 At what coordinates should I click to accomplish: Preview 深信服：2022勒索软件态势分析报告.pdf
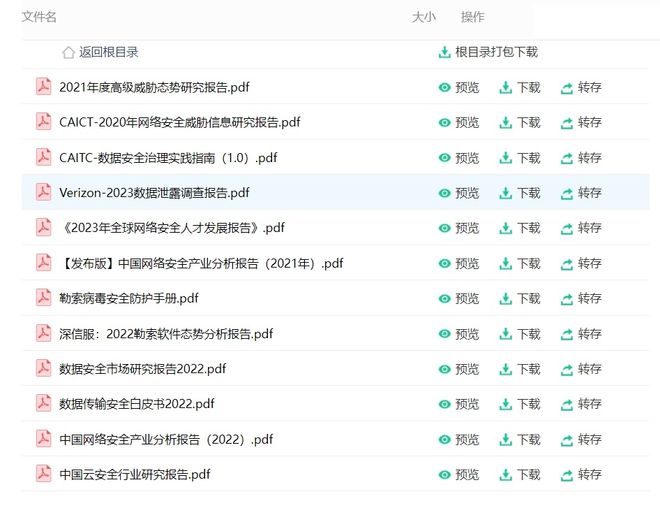pyautogui.click(x=459, y=334)
